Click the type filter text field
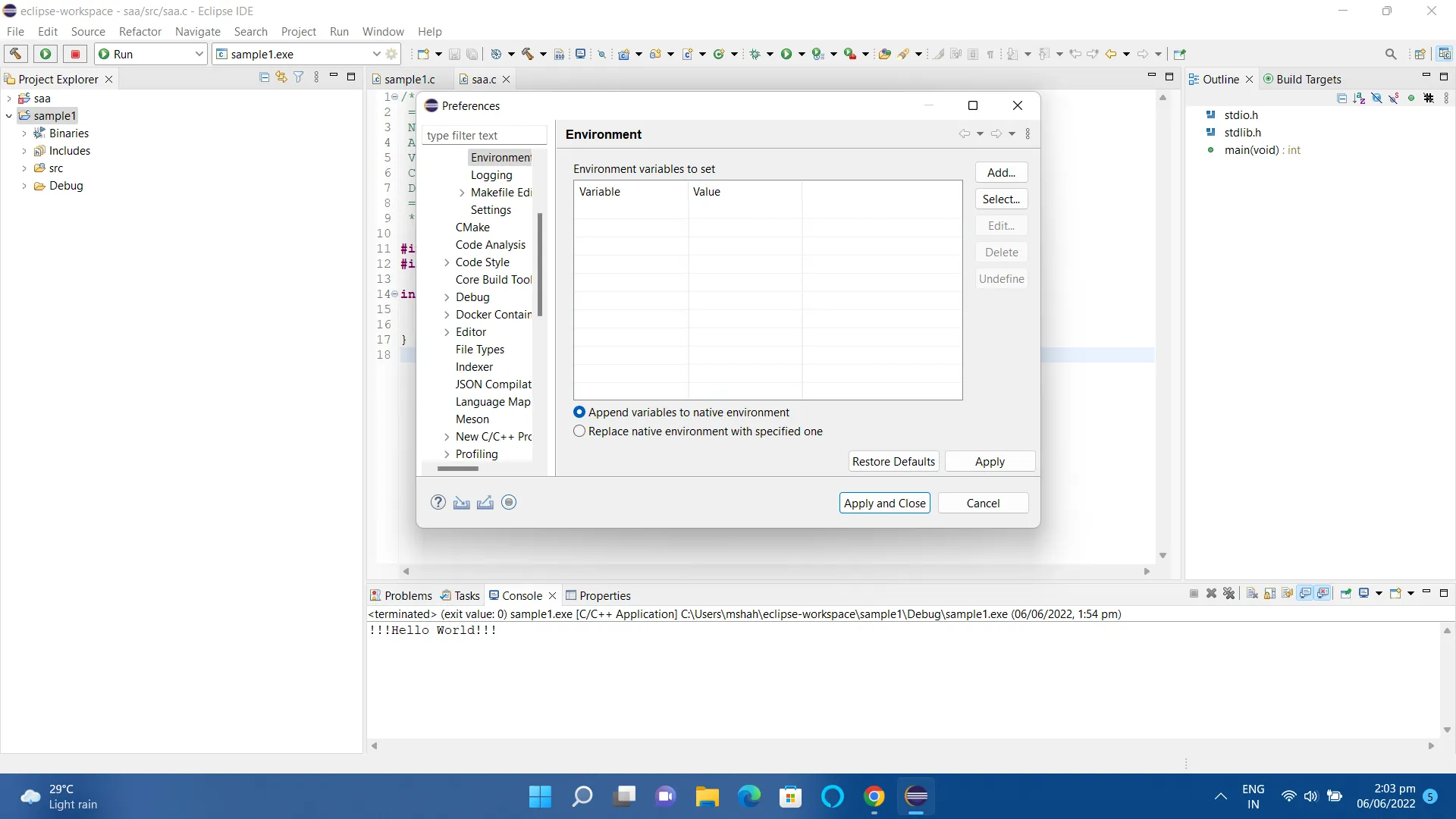This screenshot has height=819, width=1456. (484, 136)
